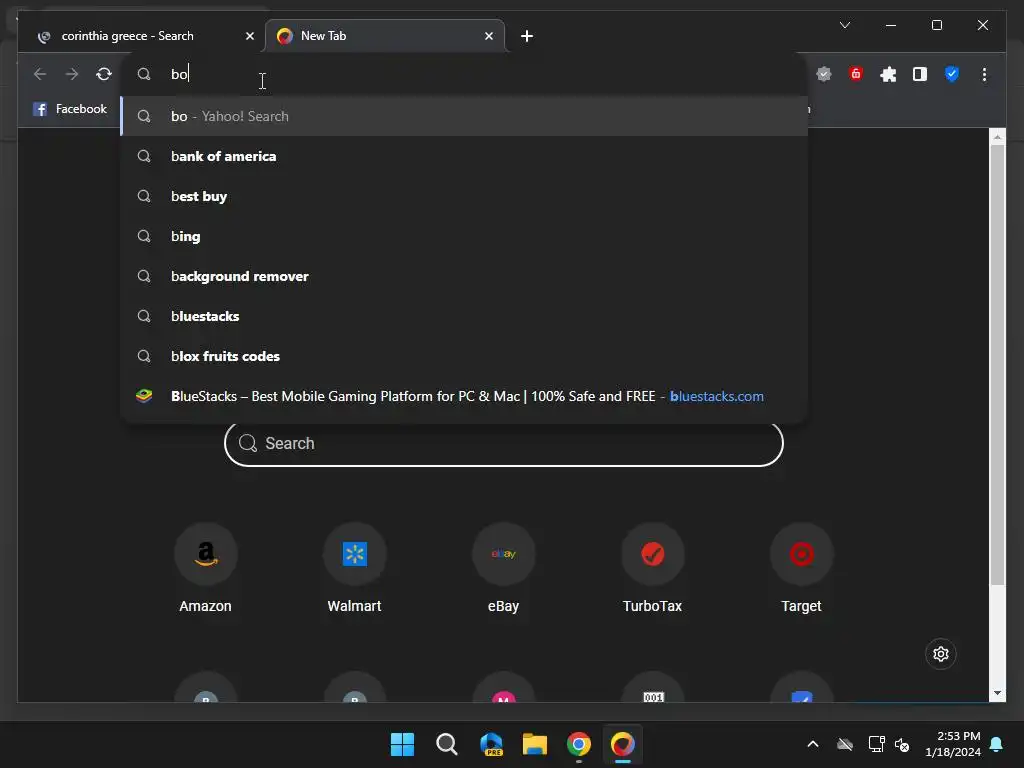Click the address bar containing 'bo'
Screen dimensions: 1024x768
pyautogui.click(x=464, y=74)
